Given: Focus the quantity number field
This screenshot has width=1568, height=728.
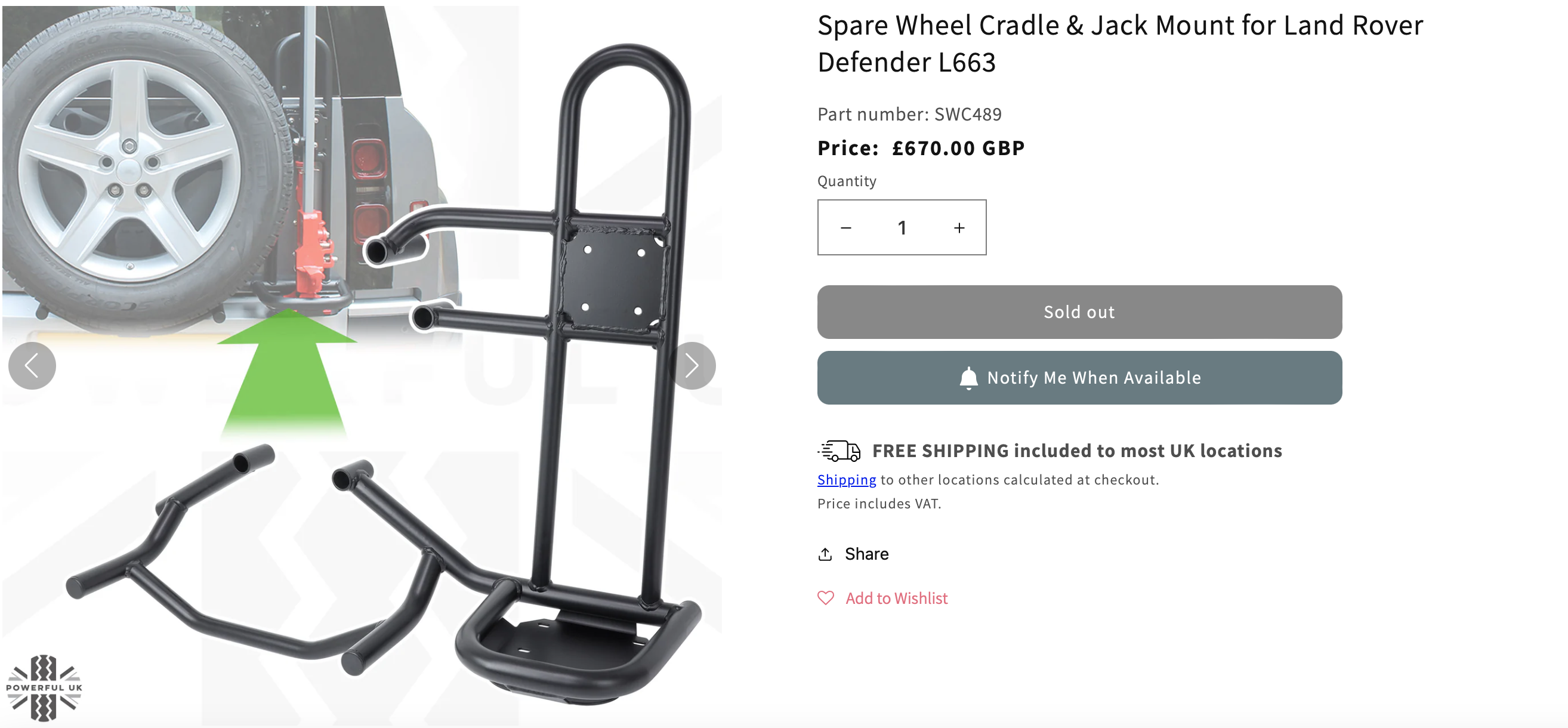Looking at the screenshot, I should click(x=902, y=228).
